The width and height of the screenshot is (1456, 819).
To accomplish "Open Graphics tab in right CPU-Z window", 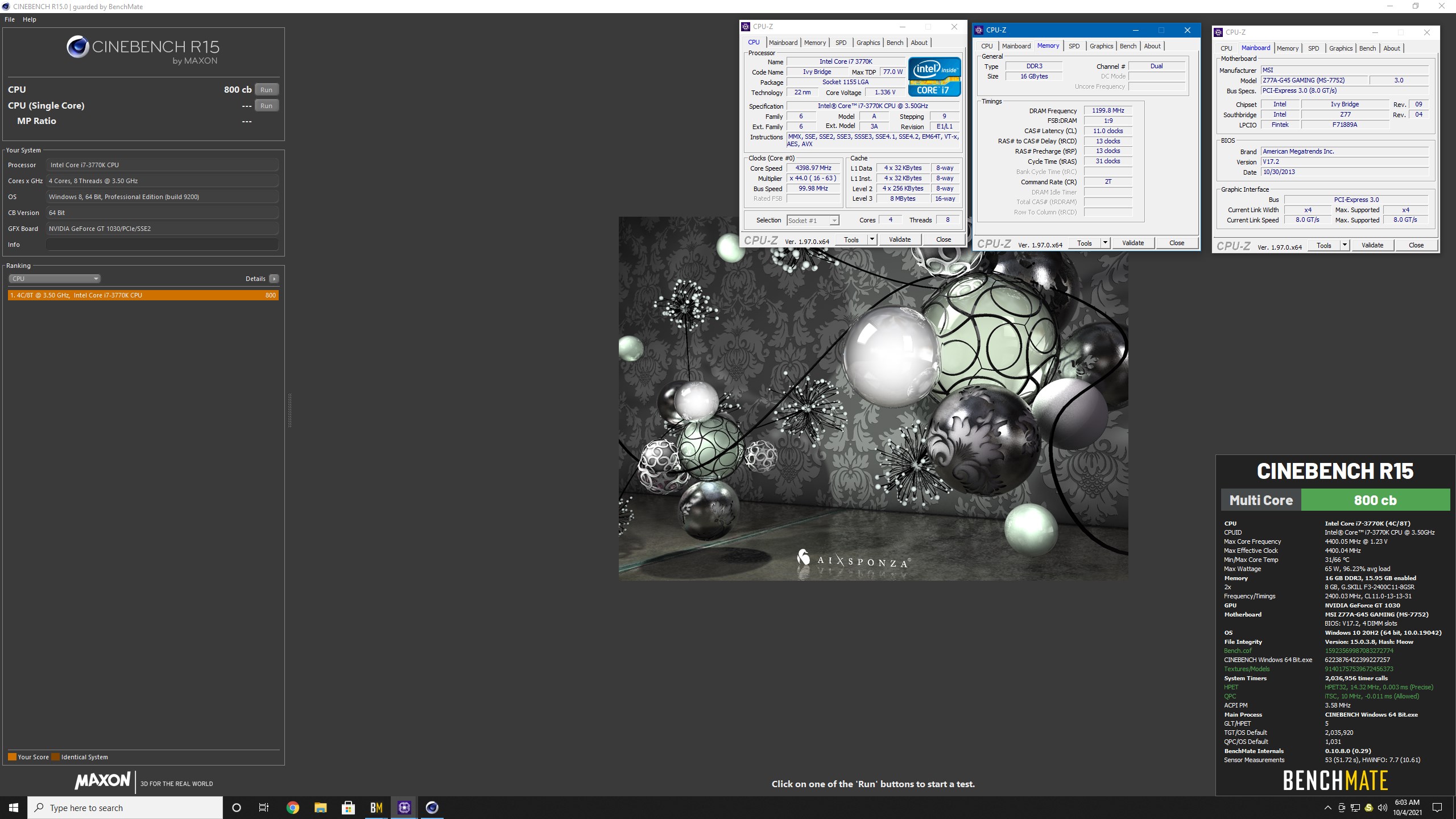I will point(1341,48).
